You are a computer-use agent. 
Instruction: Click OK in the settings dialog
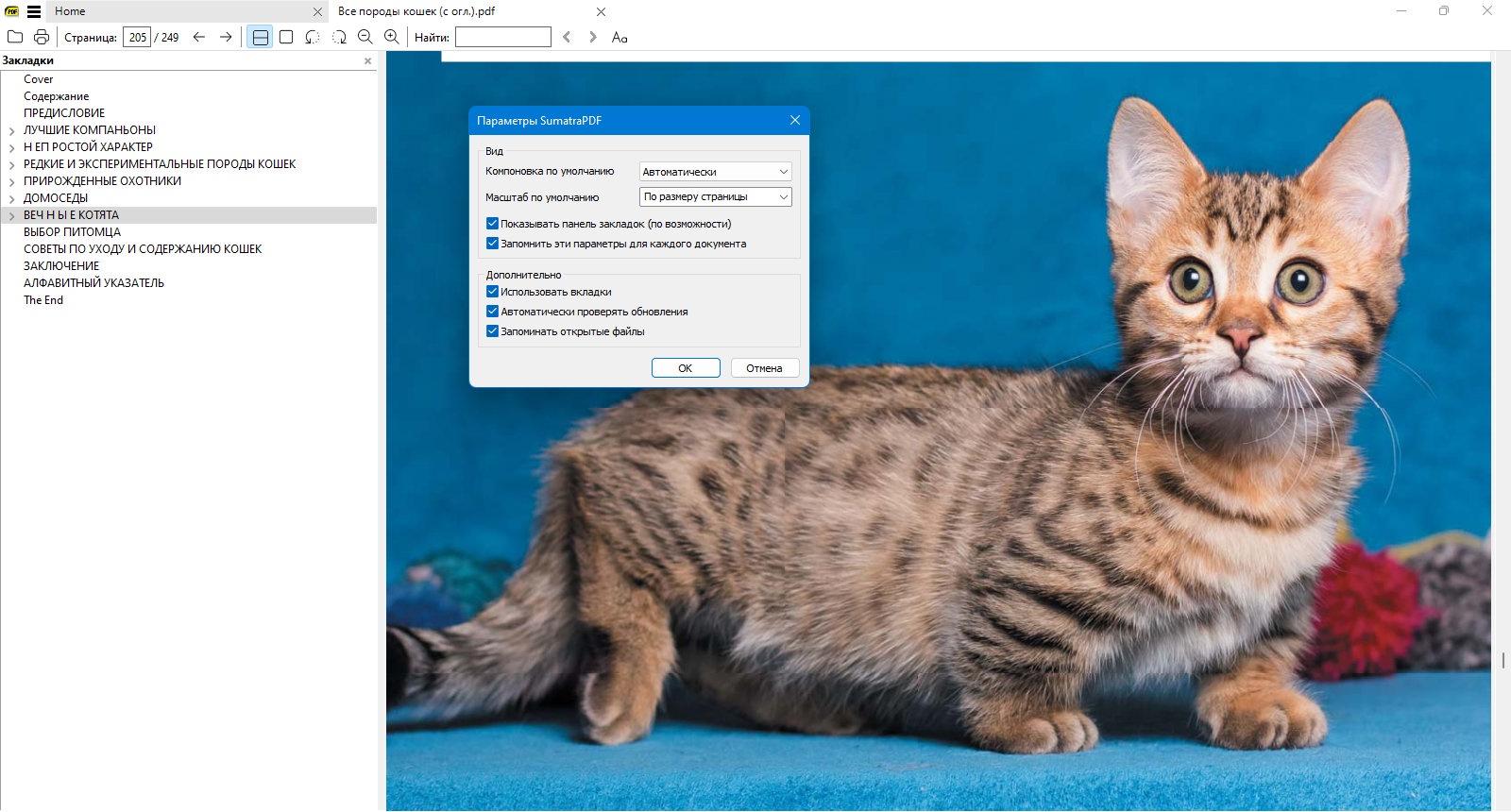point(686,368)
